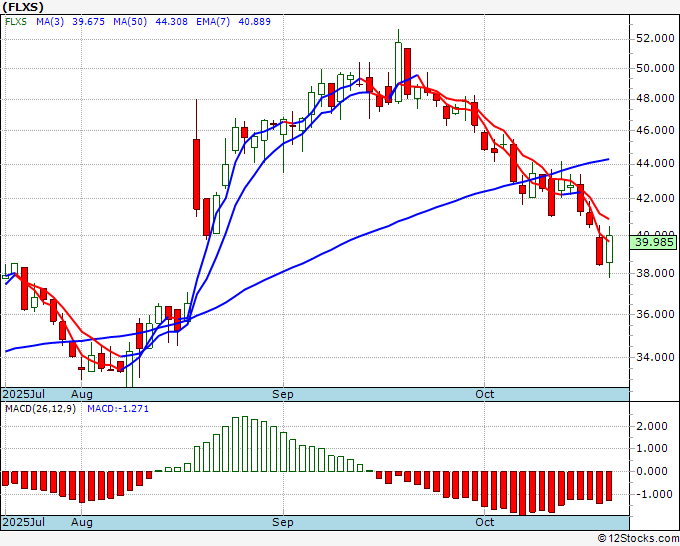Click the EMA(7) value 40.889
The image size is (680, 546).
255,22
